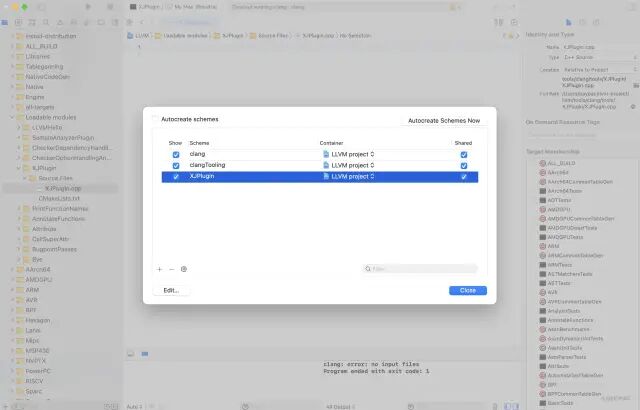640x410 pixels.
Task: Open Source Control navigator in Xcode sidebar
Action: (x=18, y=22)
